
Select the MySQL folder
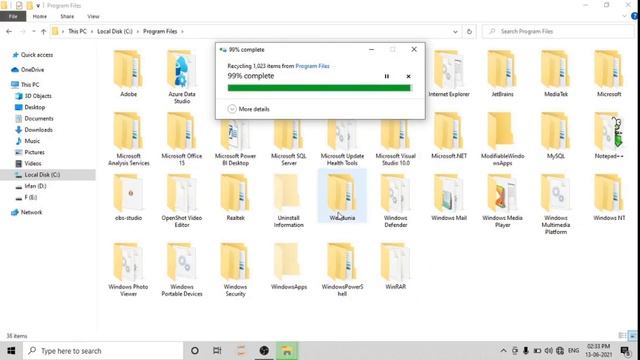coord(556,136)
